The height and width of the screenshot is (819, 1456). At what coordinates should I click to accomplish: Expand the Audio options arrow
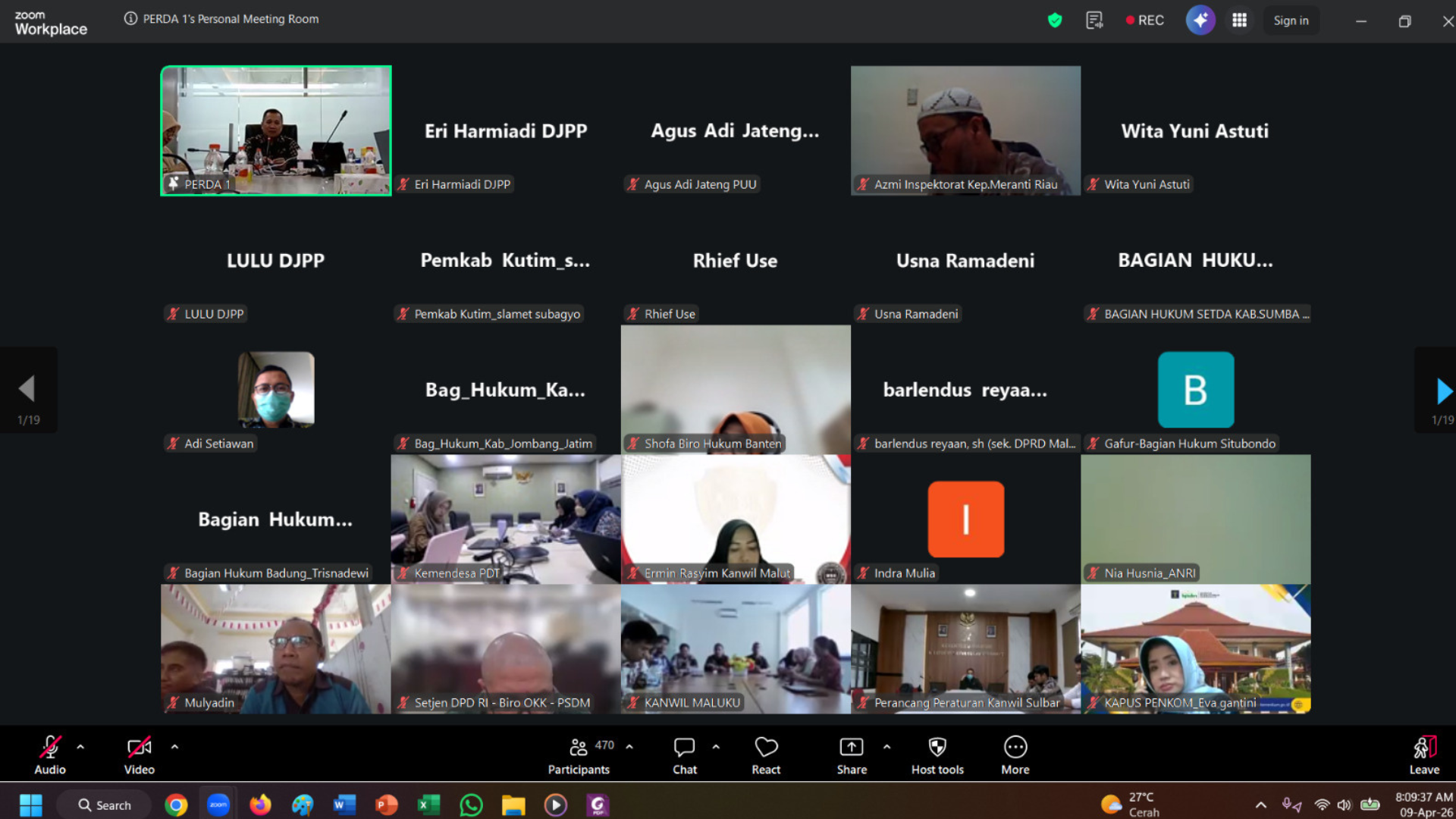pos(80,747)
